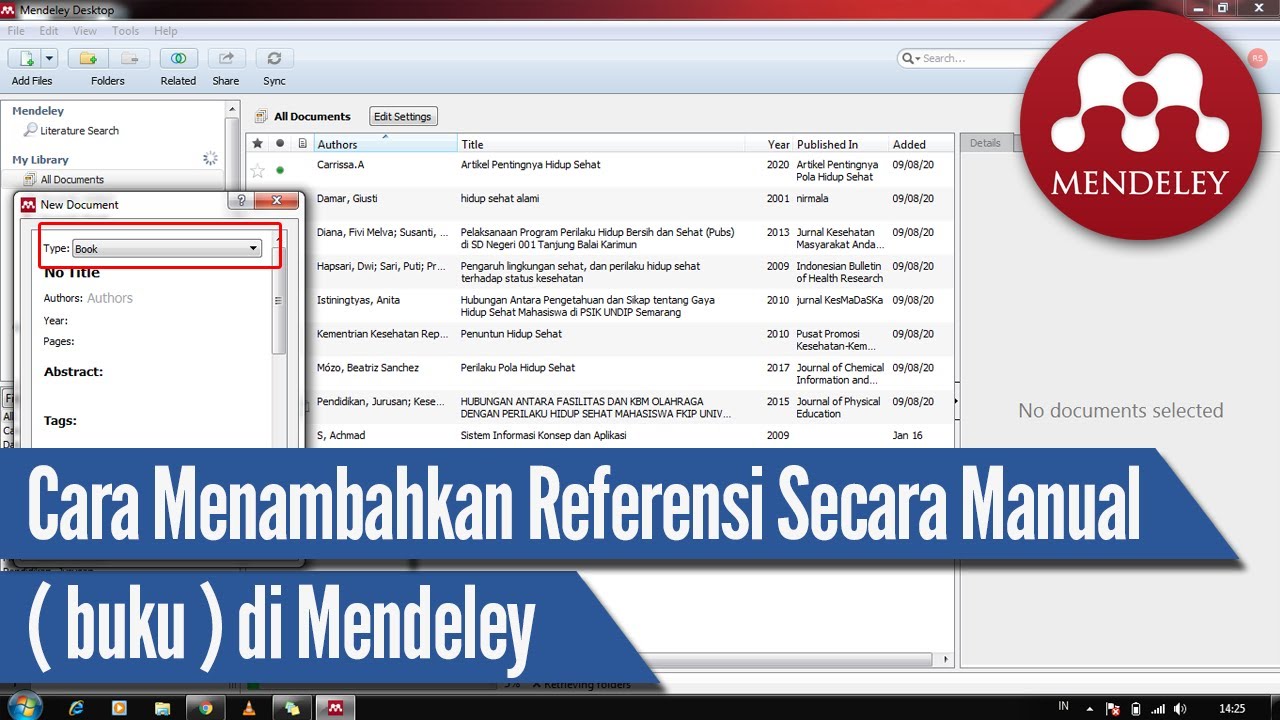Viewport: 1280px width, 720px height.
Task: Select the Hapsari, Dwi document row
Action: pyautogui.click(x=600, y=272)
